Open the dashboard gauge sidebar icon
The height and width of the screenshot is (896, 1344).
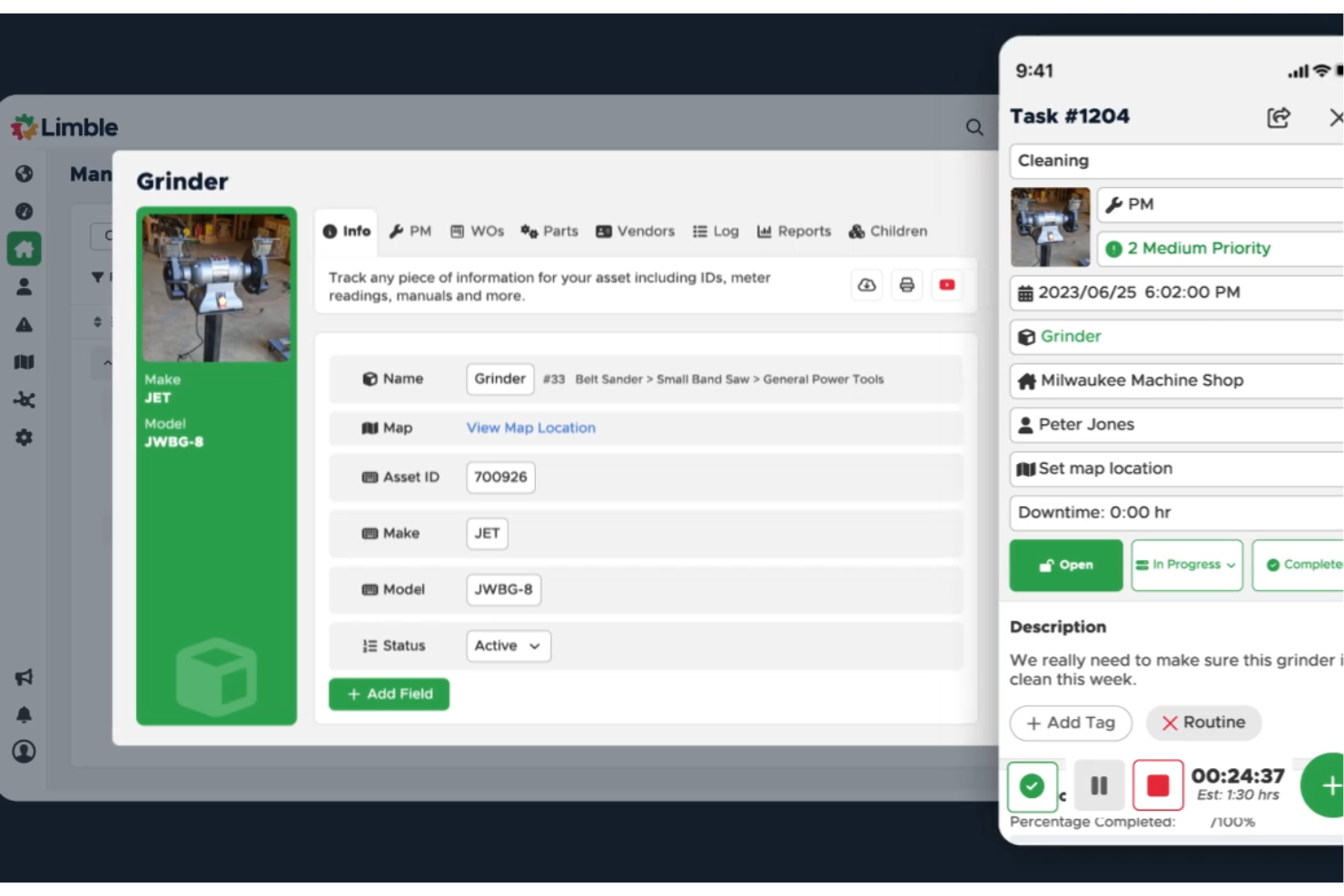click(25, 212)
